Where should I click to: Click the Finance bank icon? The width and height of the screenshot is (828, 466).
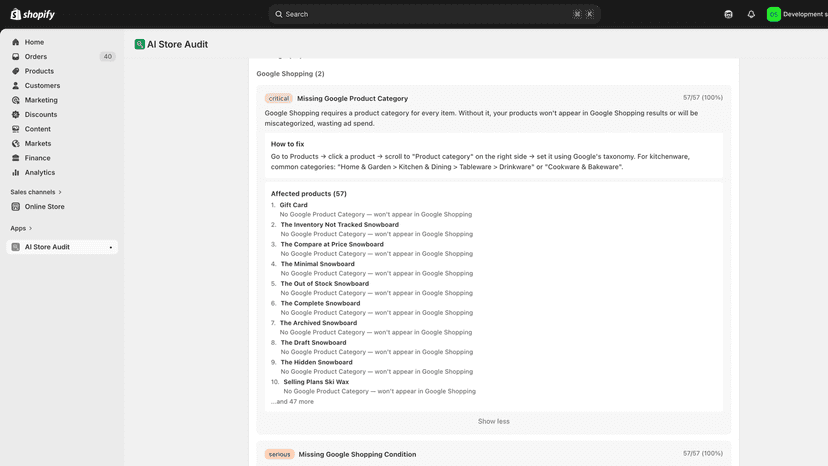click(15, 158)
